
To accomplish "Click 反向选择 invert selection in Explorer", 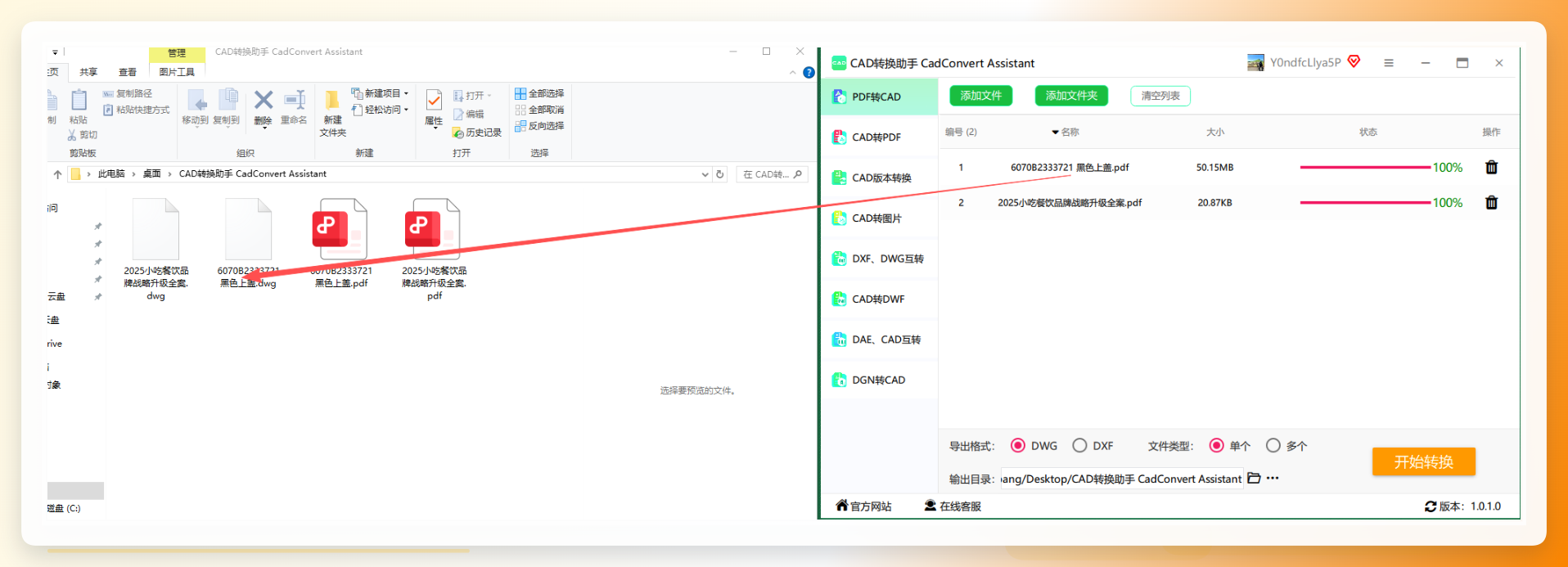I will pos(539,126).
